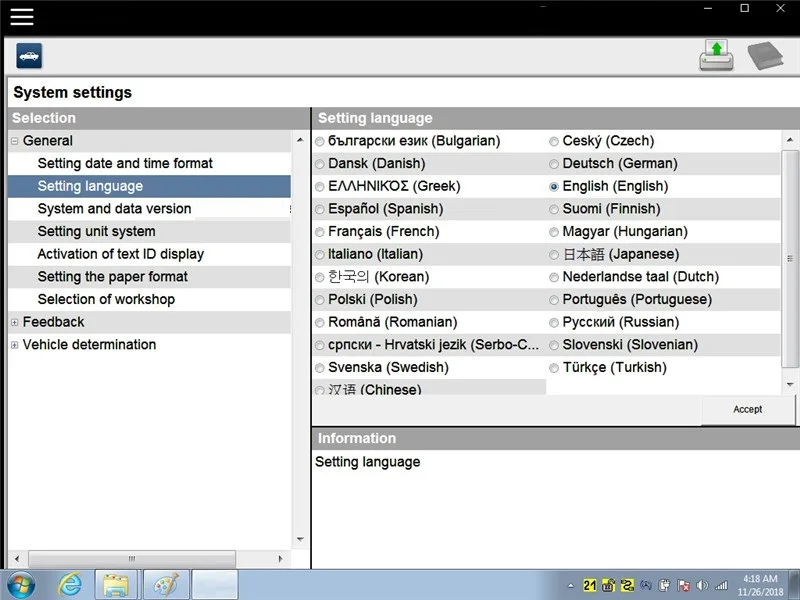800x600 pixels.
Task: Click the vehicle car icon
Action: click(30, 56)
